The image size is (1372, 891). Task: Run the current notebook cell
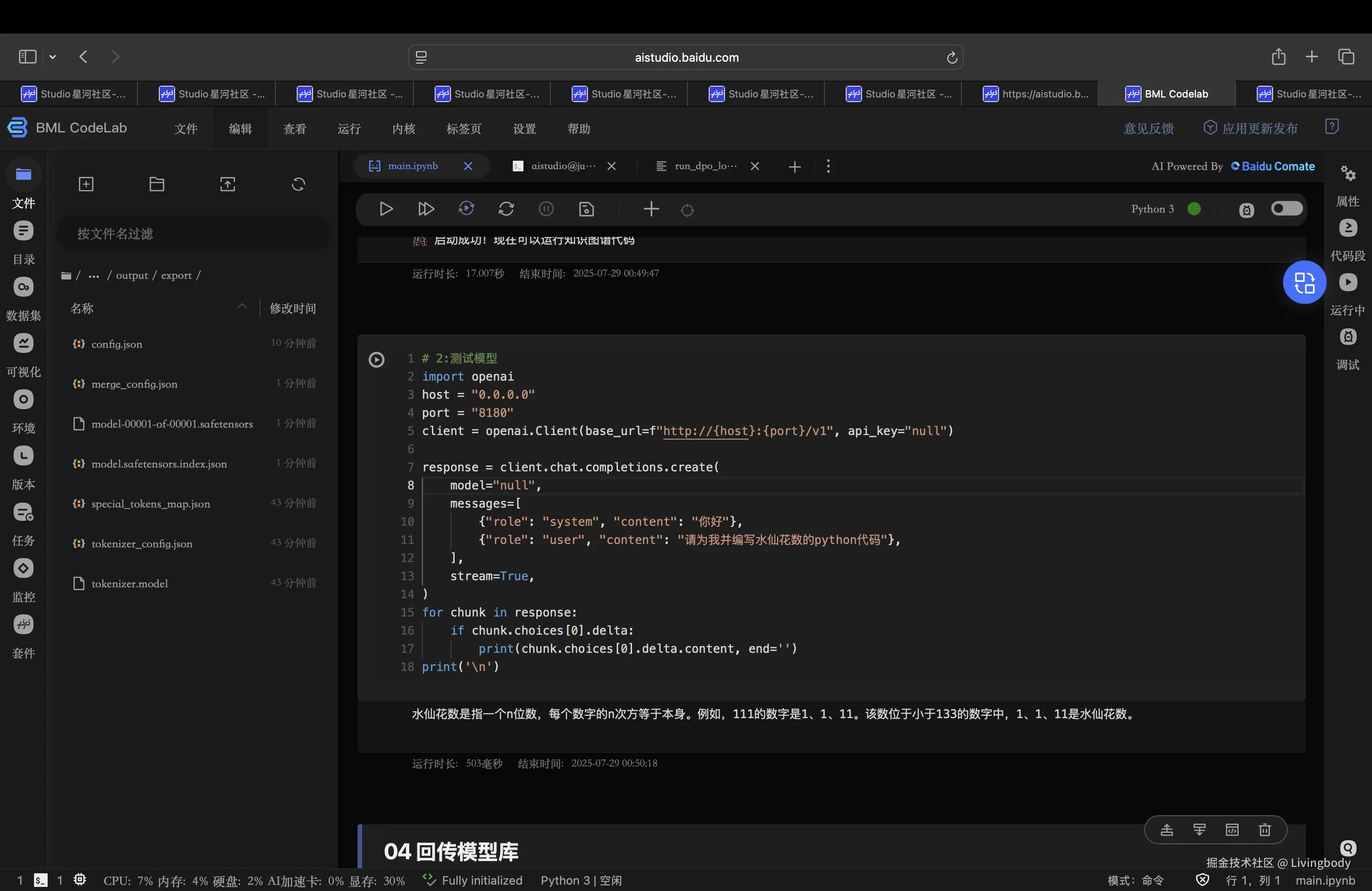pyautogui.click(x=386, y=209)
